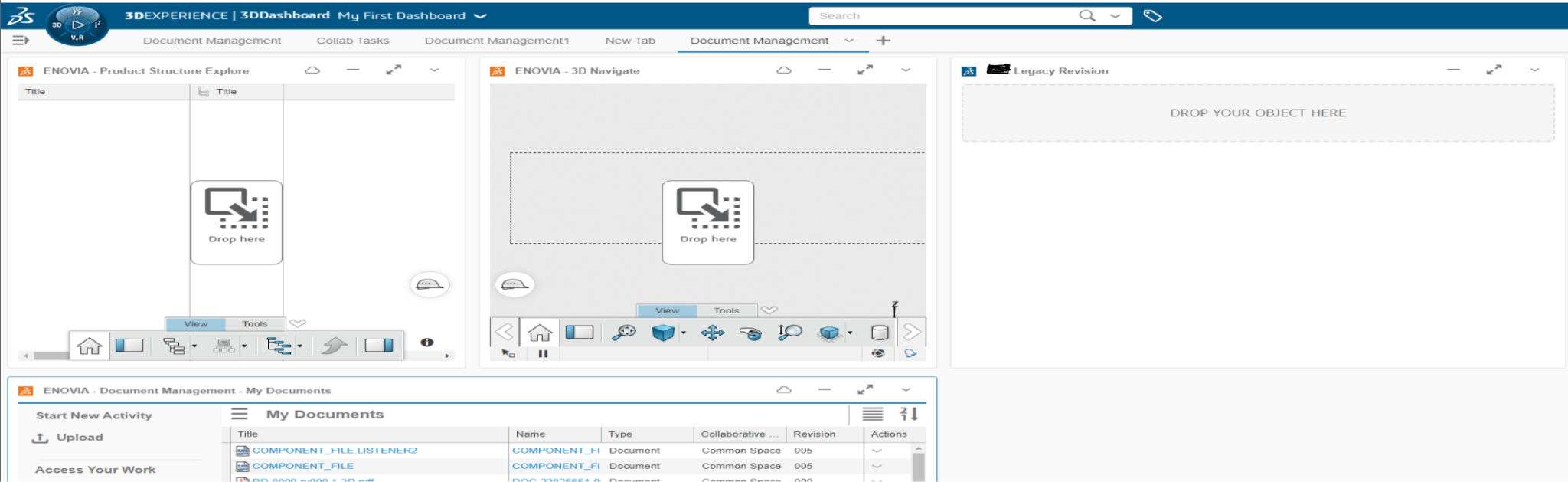The image size is (1568, 482).
Task: Collapse the 3D Navigate action bar chevron
Action: pyautogui.click(x=769, y=310)
